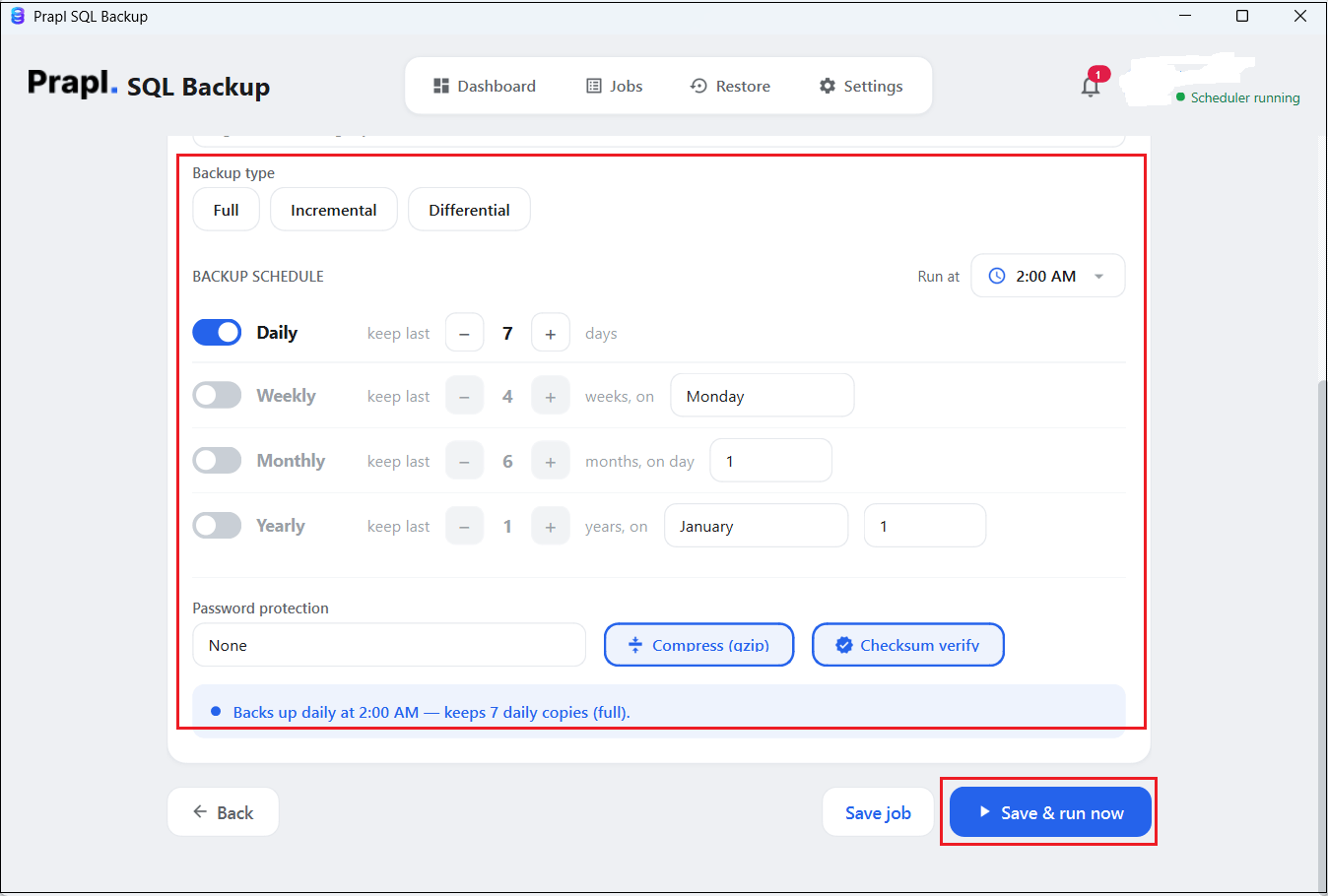Choose the Incremental backup type
This screenshot has height=896, width=1328.
[x=334, y=210]
